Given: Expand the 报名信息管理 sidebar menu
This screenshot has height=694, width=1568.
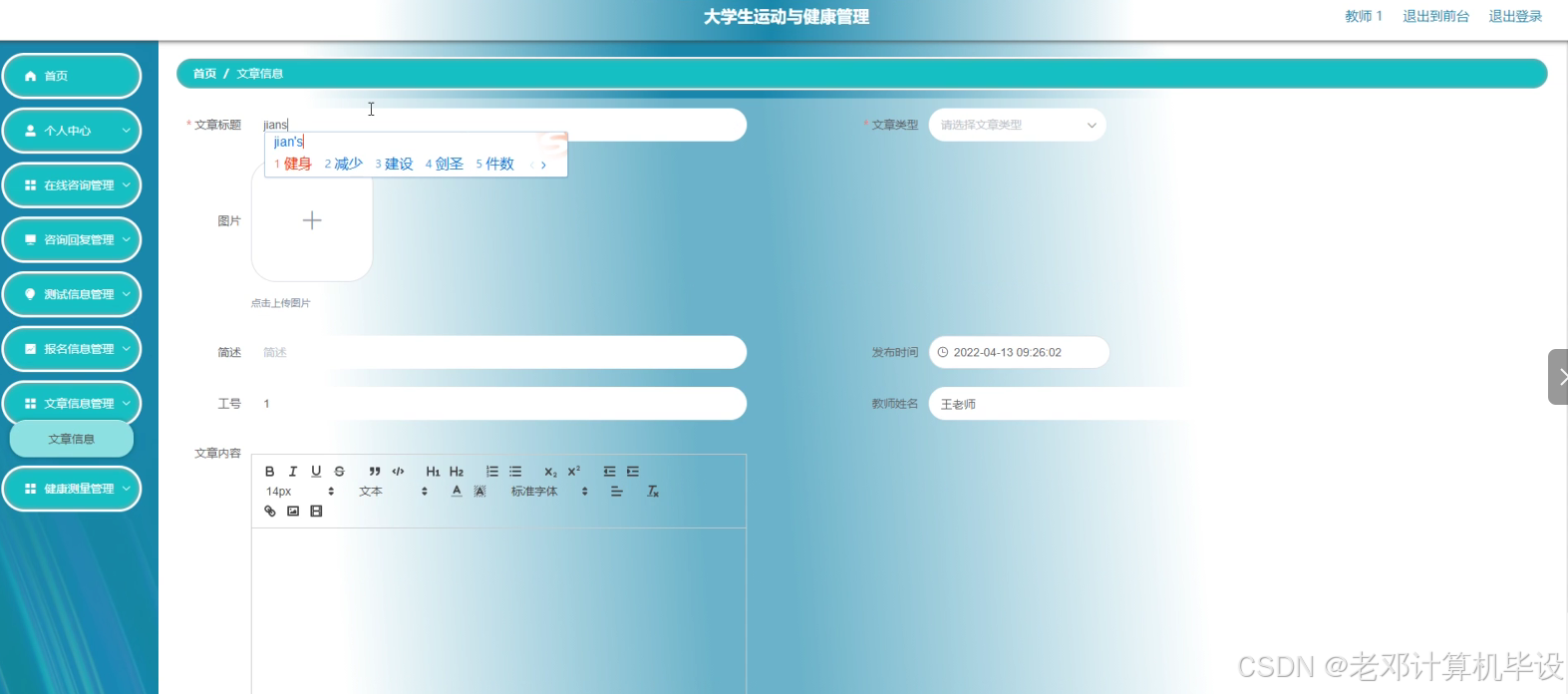Looking at the screenshot, I should coord(72,349).
